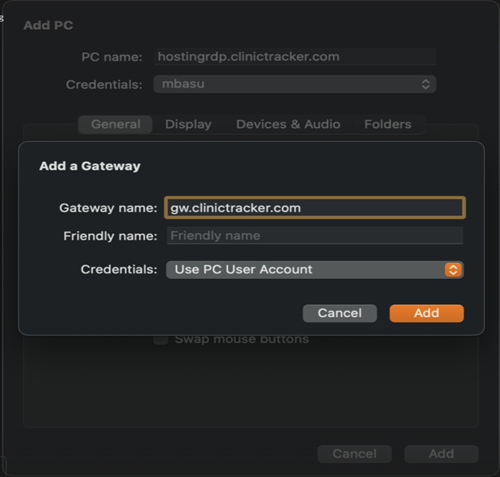
Task: Switch to the General tab
Action: coord(116,124)
